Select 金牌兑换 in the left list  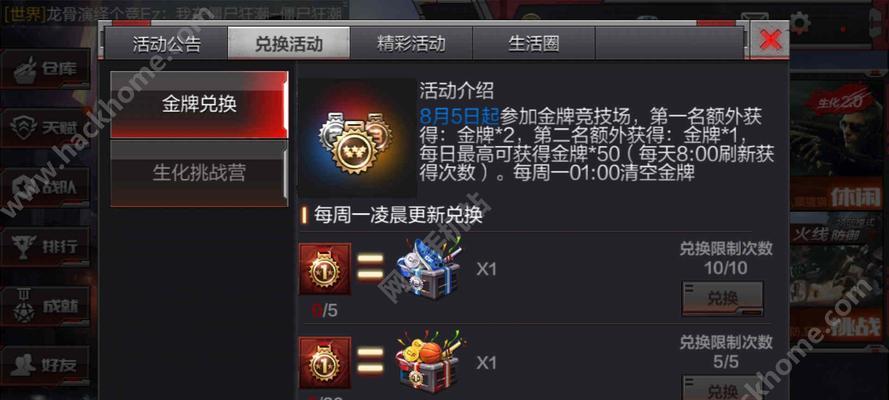pos(199,105)
